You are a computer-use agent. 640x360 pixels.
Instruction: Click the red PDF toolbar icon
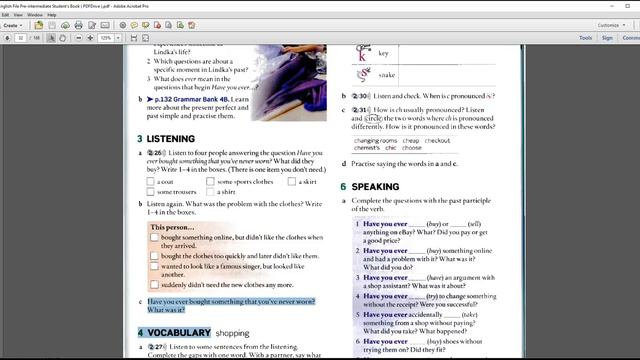[191, 25]
